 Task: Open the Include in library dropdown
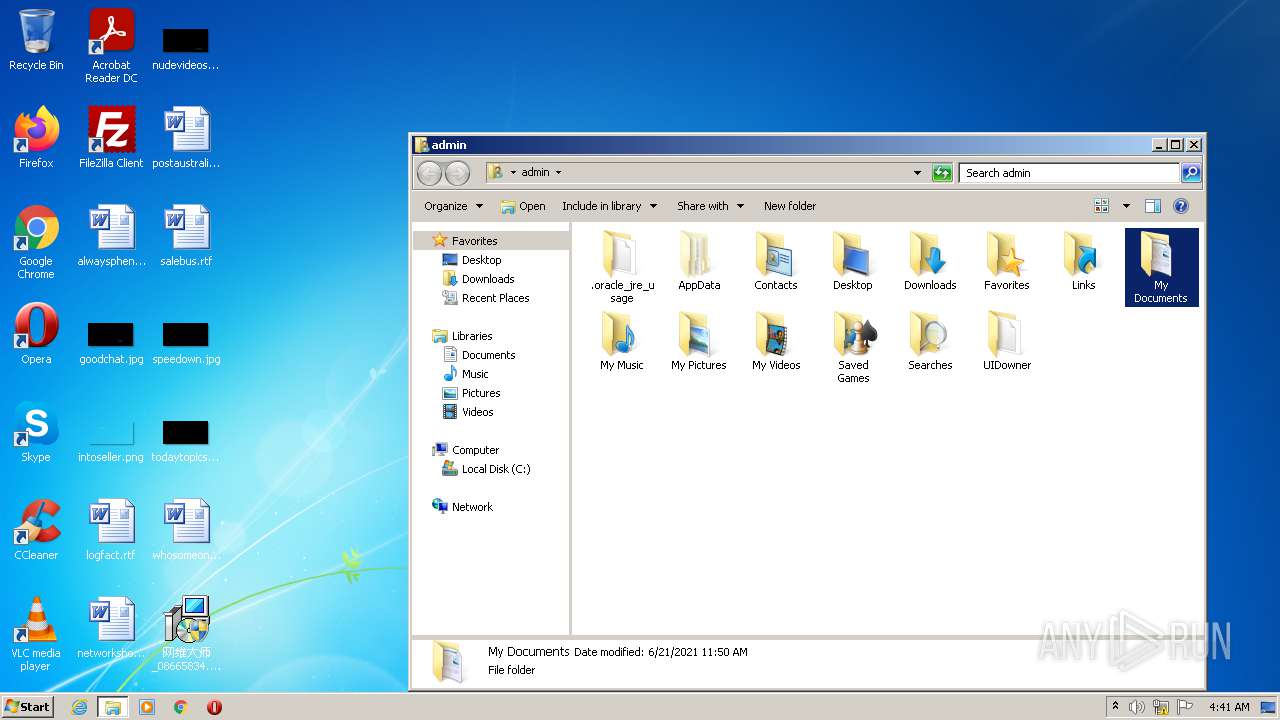click(609, 206)
